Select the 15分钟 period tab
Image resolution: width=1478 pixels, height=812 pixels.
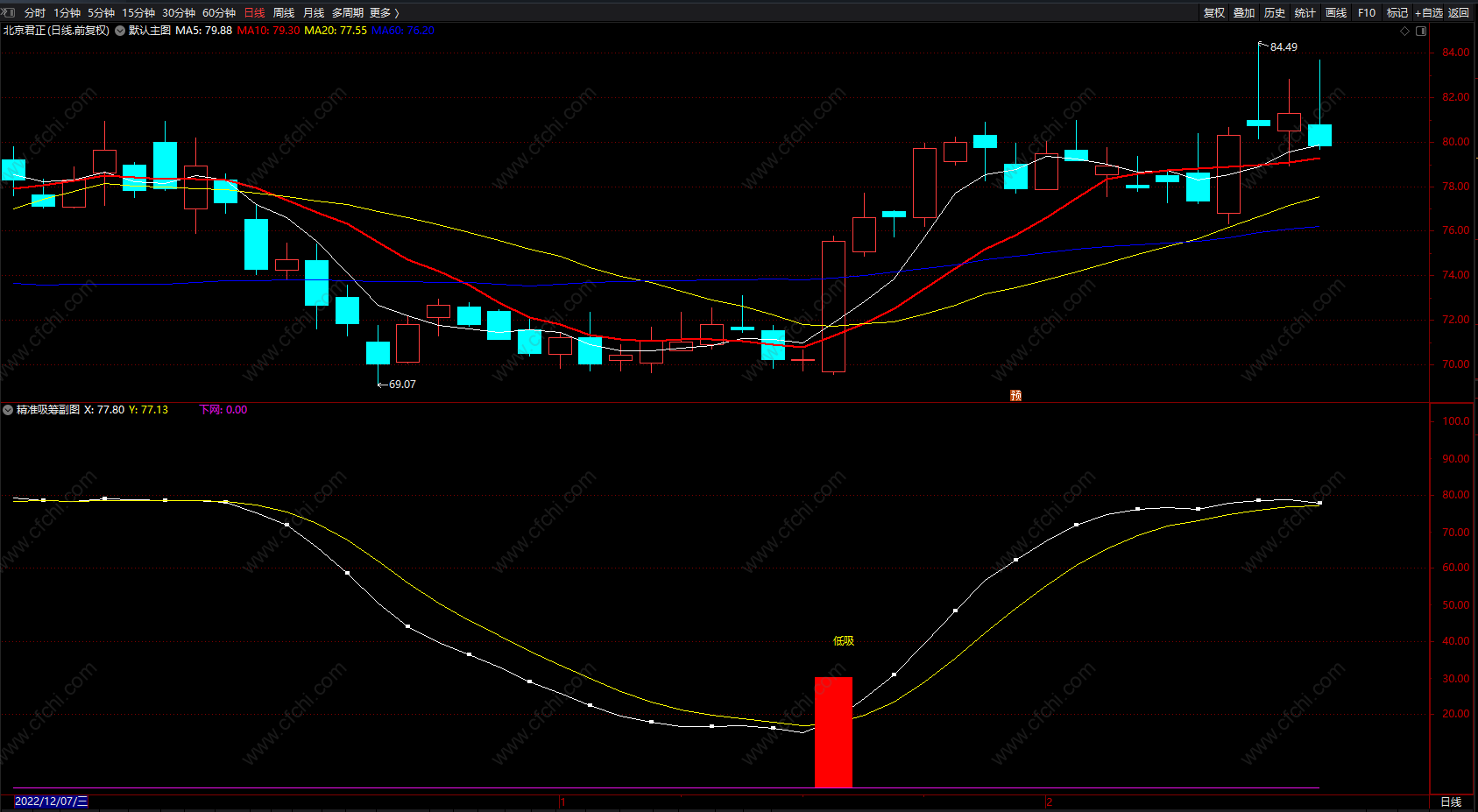(x=138, y=13)
